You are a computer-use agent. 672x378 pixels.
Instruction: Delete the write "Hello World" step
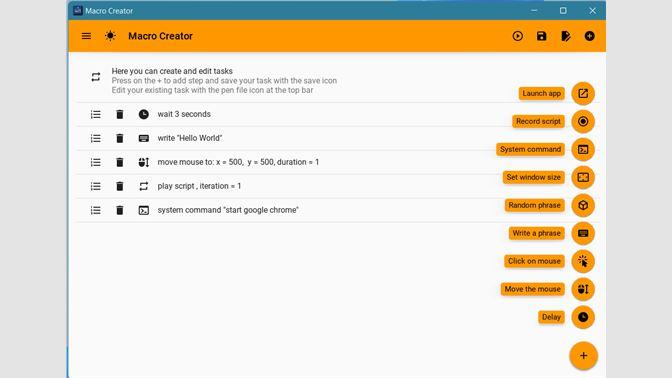(120, 138)
